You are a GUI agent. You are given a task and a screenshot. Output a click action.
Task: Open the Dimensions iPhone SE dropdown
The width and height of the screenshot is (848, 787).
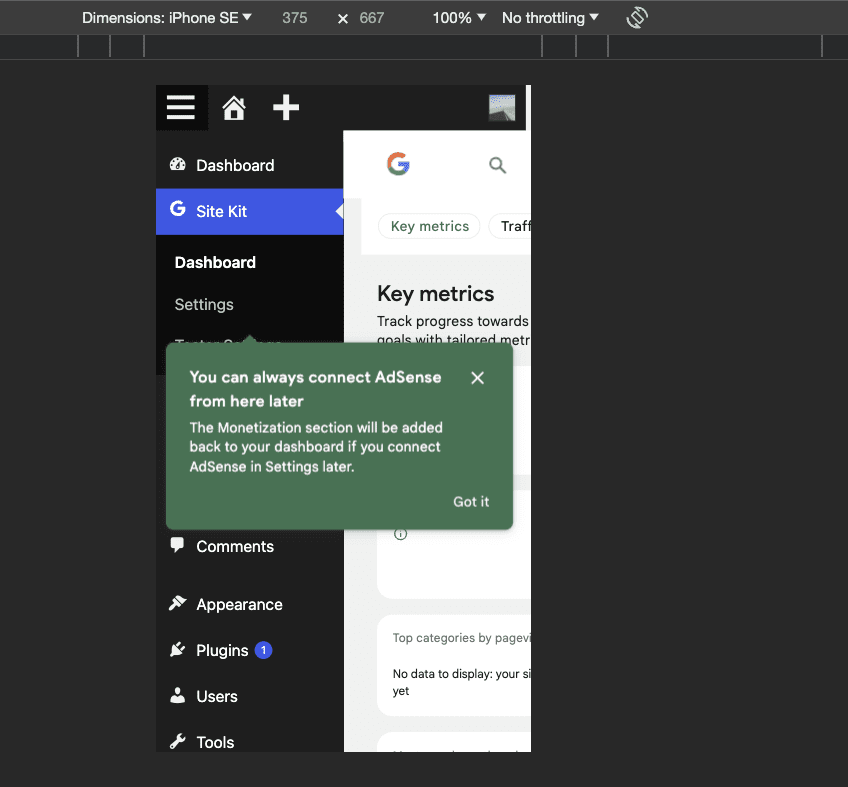[x=166, y=17]
